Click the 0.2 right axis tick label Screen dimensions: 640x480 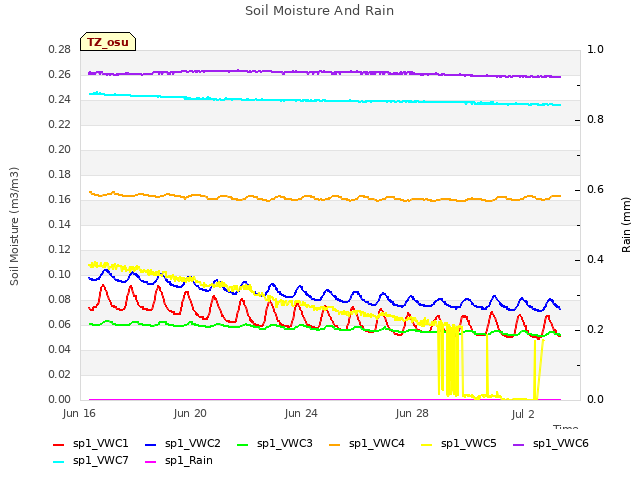click(x=596, y=329)
